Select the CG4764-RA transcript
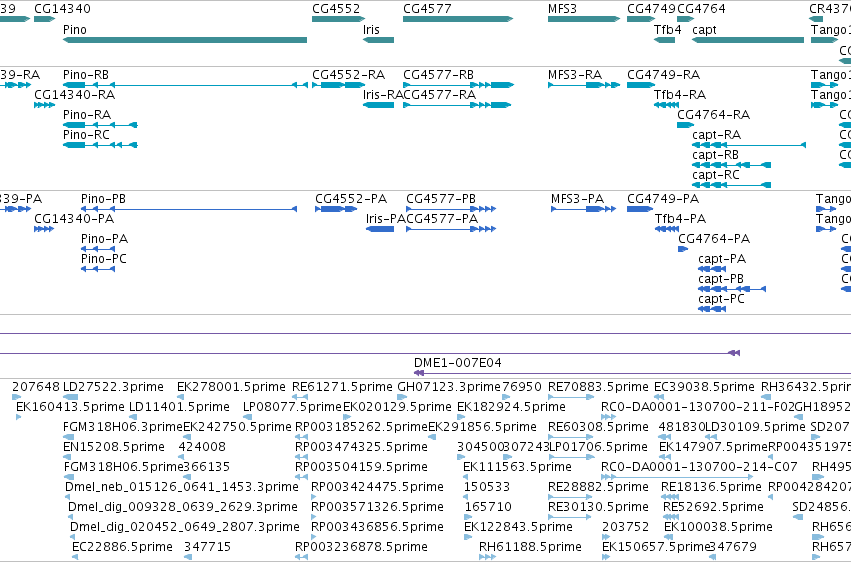This screenshot has width=851, height=562. tap(685, 125)
